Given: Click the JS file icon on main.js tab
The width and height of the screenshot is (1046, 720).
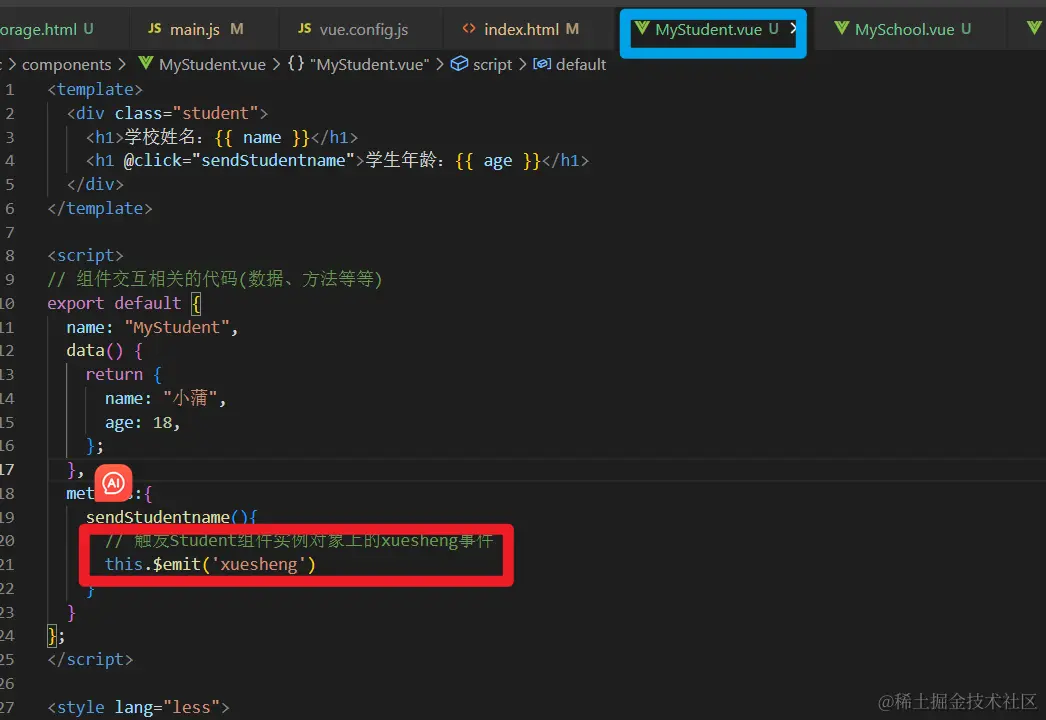Looking at the screenshot, I should (x=154, y=29).
